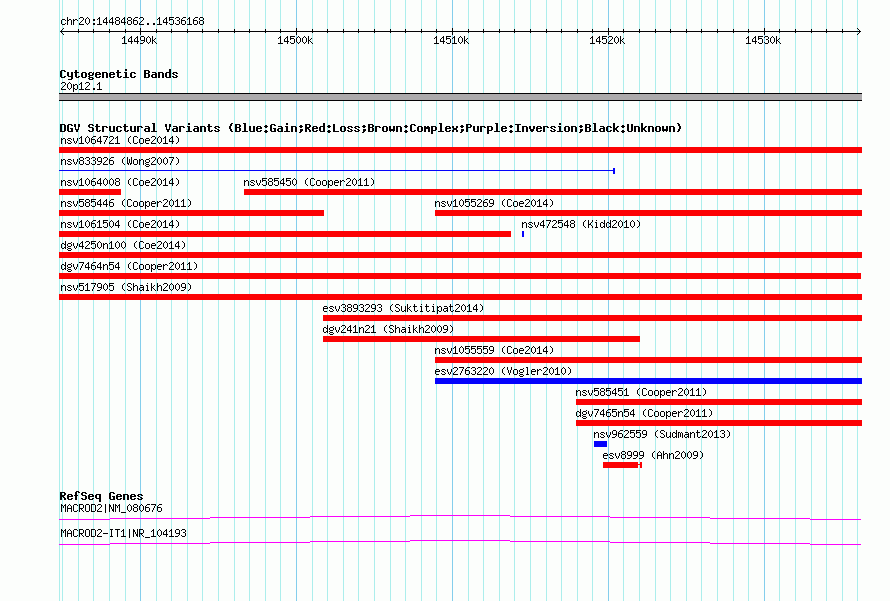The height and width of the screenshot is (601, 890).
Task: Select the red bar under dgv241n21
Action: click(x=481, y=339)
